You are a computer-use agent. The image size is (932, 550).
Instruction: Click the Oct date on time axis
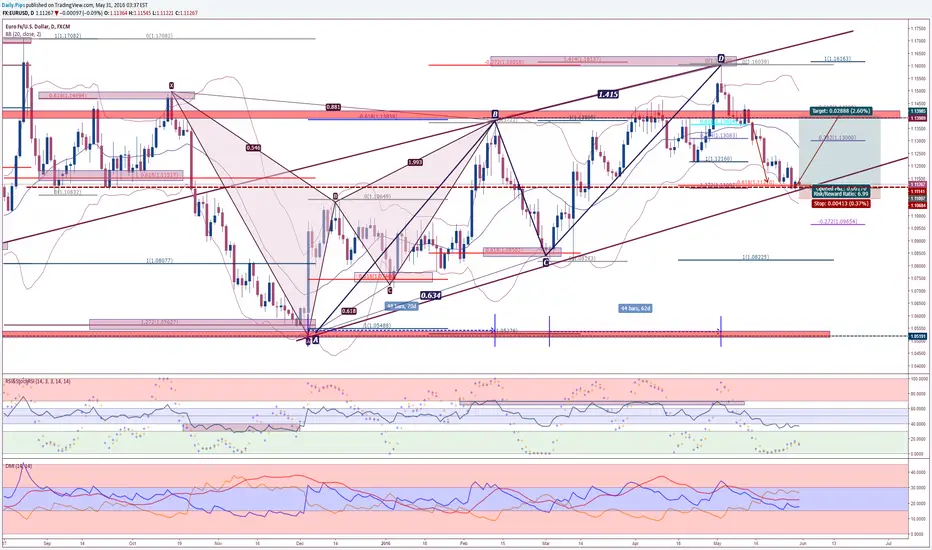coord(133,543)
